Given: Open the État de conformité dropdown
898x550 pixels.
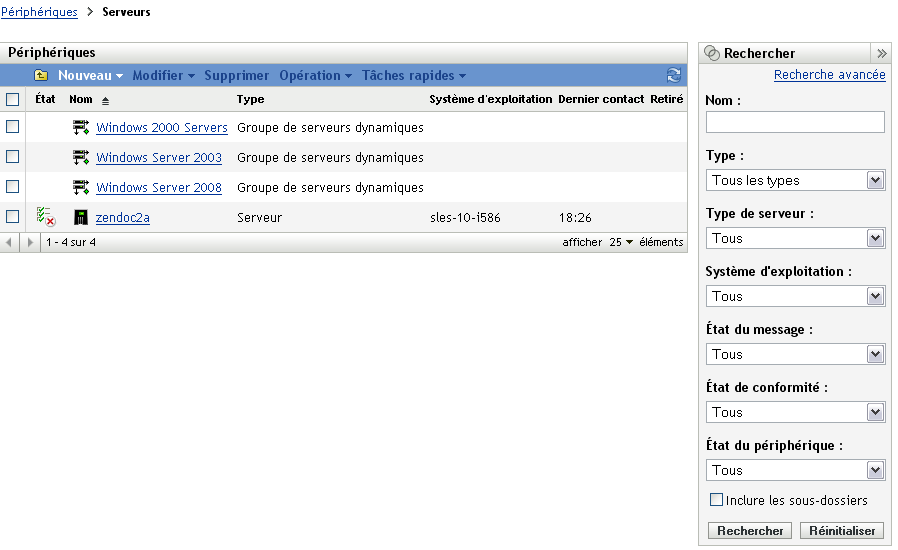Looking at the screenshot, I should click(795, 412).
